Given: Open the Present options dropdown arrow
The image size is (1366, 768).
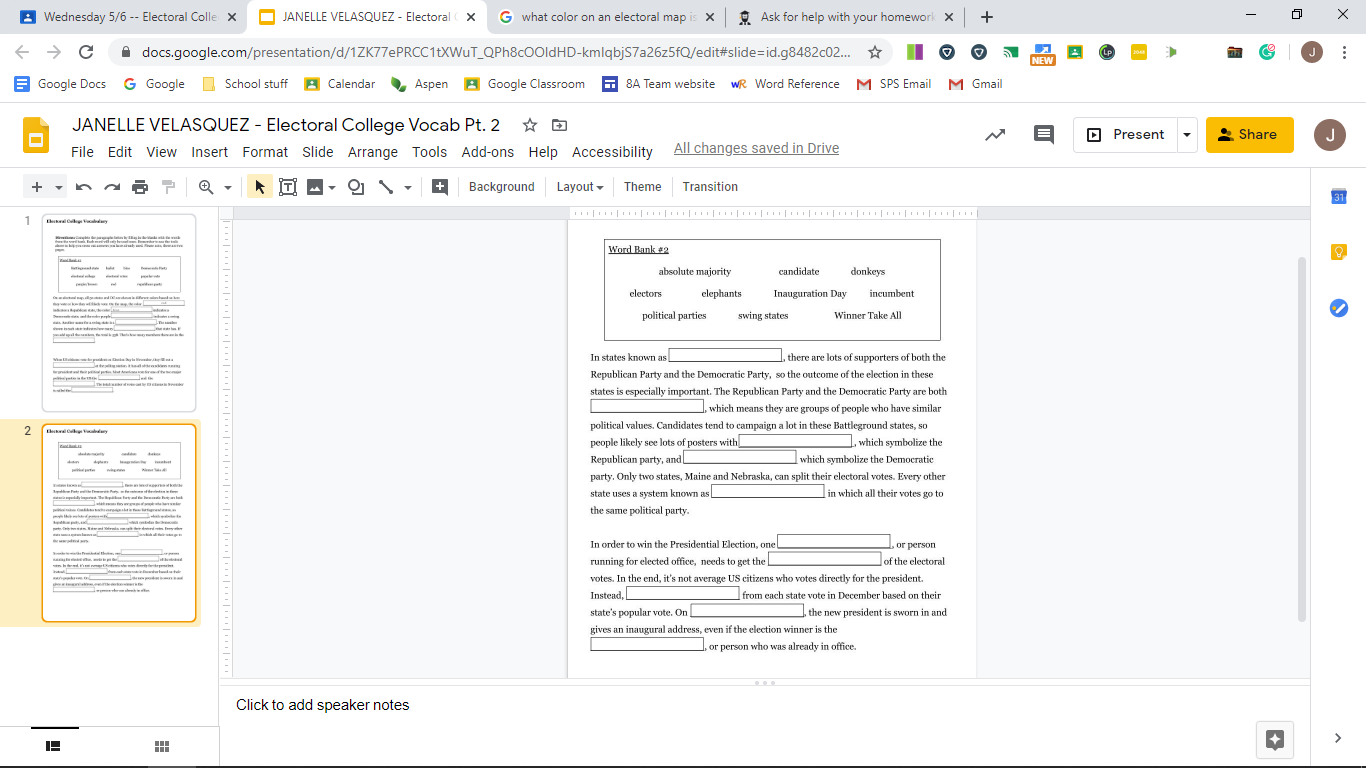Looking at the screenshot, I should pyautogui.click(x=1187, y=135).
